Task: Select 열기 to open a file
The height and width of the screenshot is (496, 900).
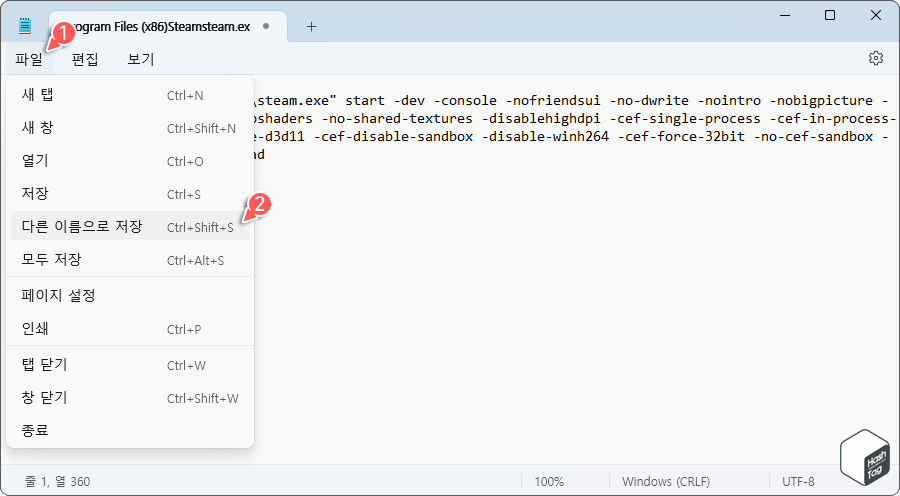Action: click(130, 161)
